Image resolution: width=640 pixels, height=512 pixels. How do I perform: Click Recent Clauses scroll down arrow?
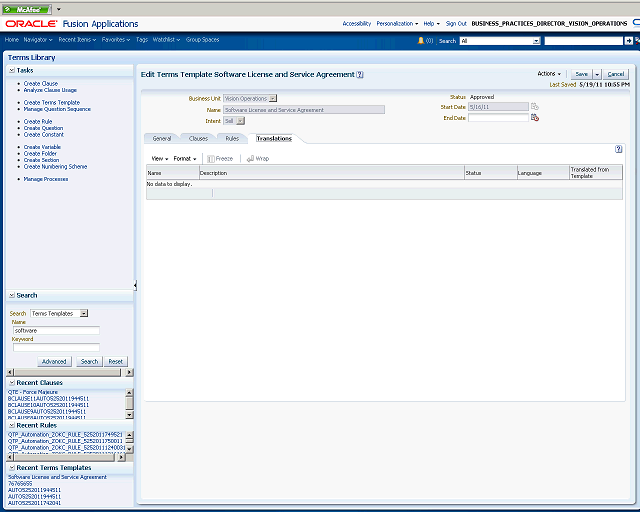click(129, 415)
